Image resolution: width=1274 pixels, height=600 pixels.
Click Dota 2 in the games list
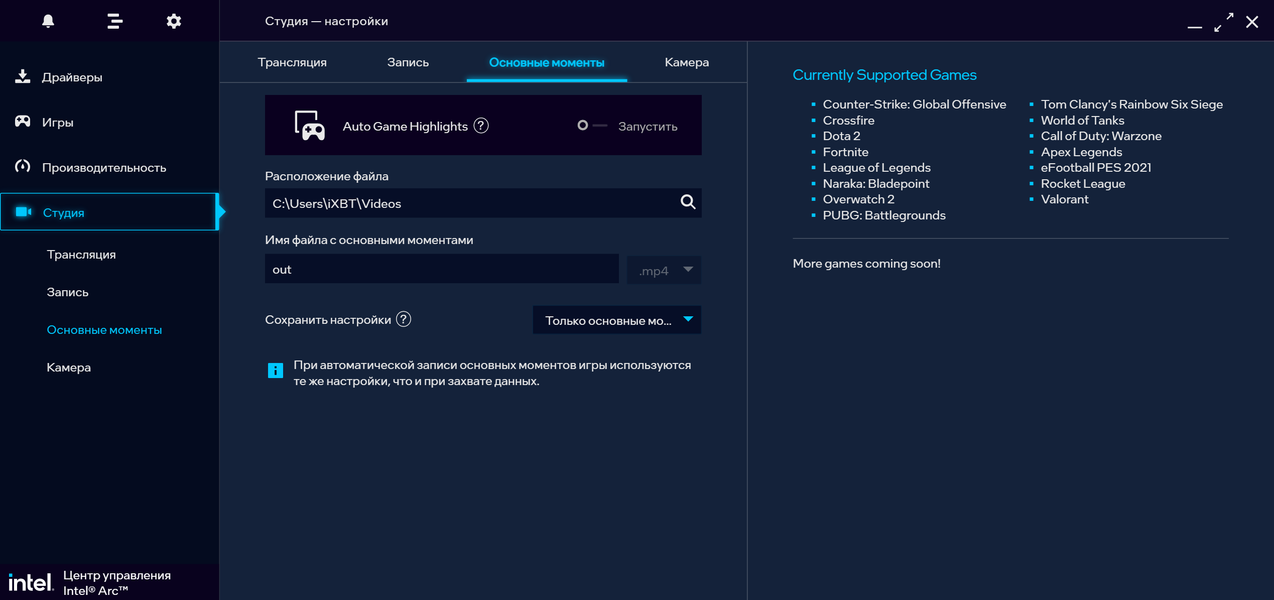click(x=842, y=136)
